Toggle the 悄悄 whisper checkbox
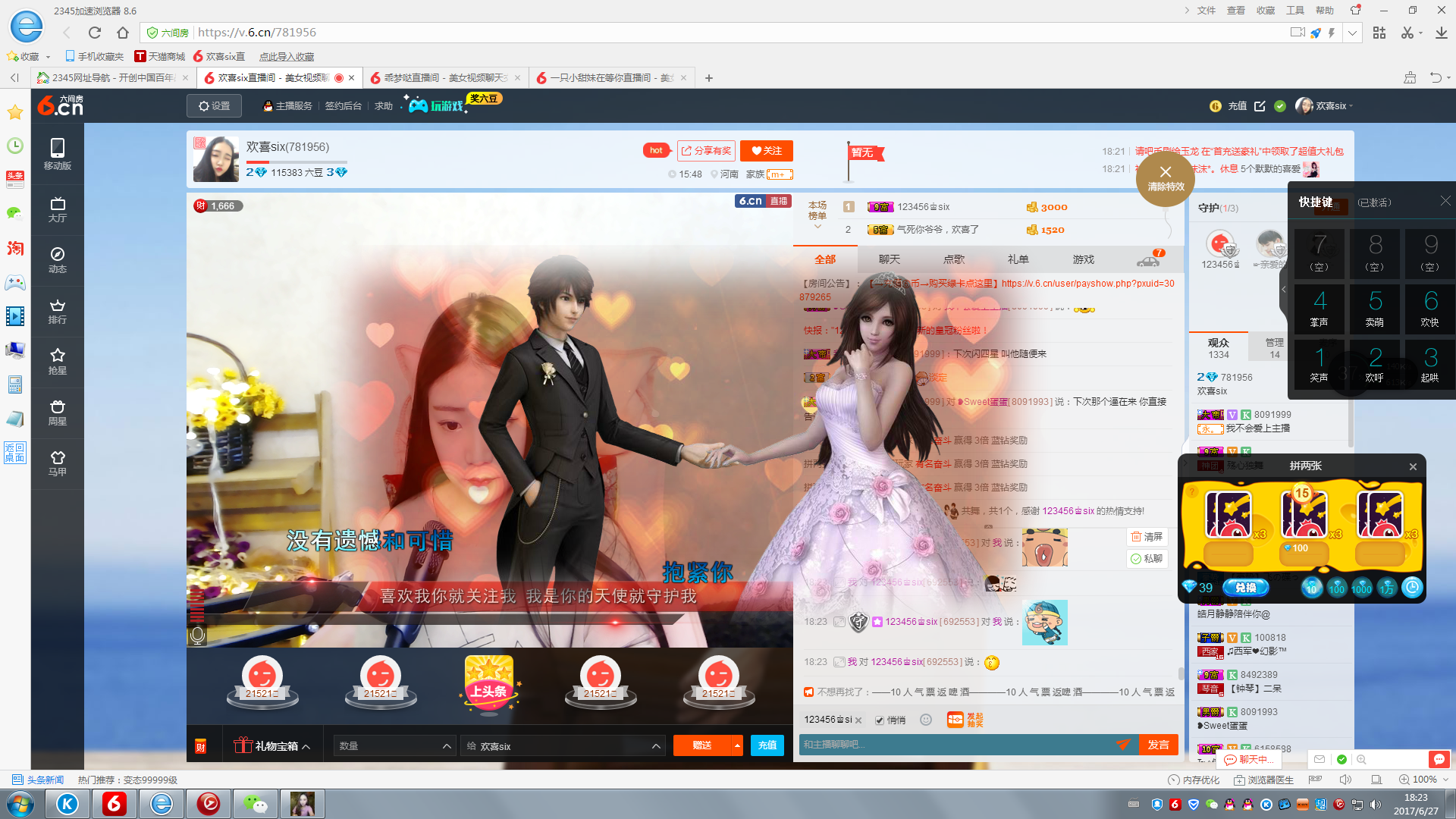1456x819 pixels. (x=880, y=720)
